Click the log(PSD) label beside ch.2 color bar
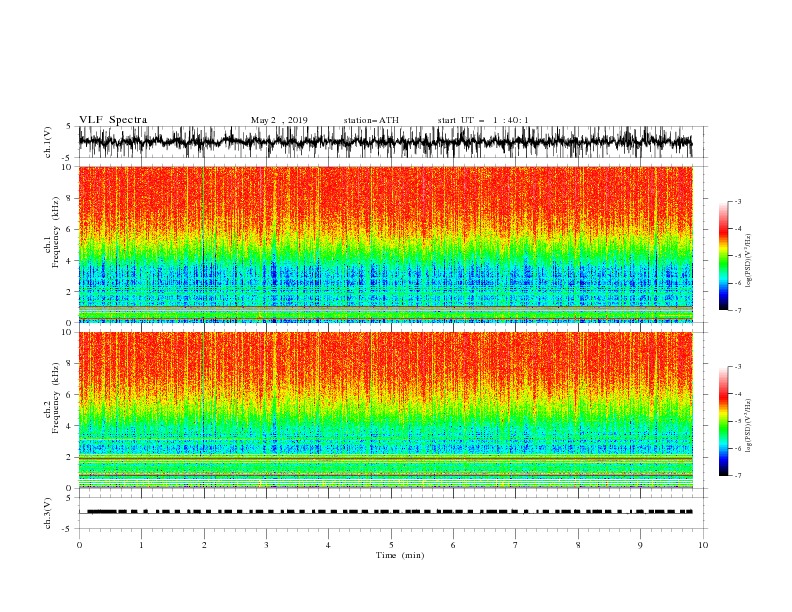792x612 pixels. point(748,426)
